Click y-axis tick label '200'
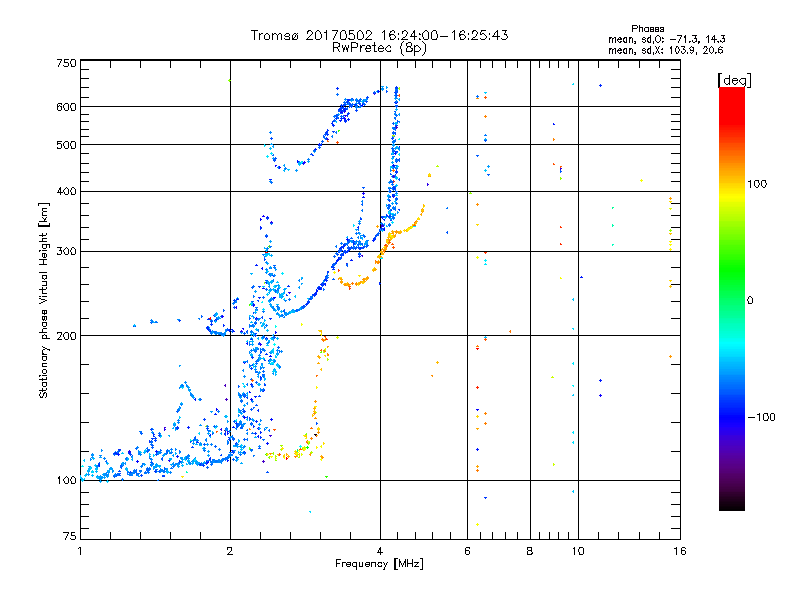Screen dimensions: 800x600 [x=66, y=336]
